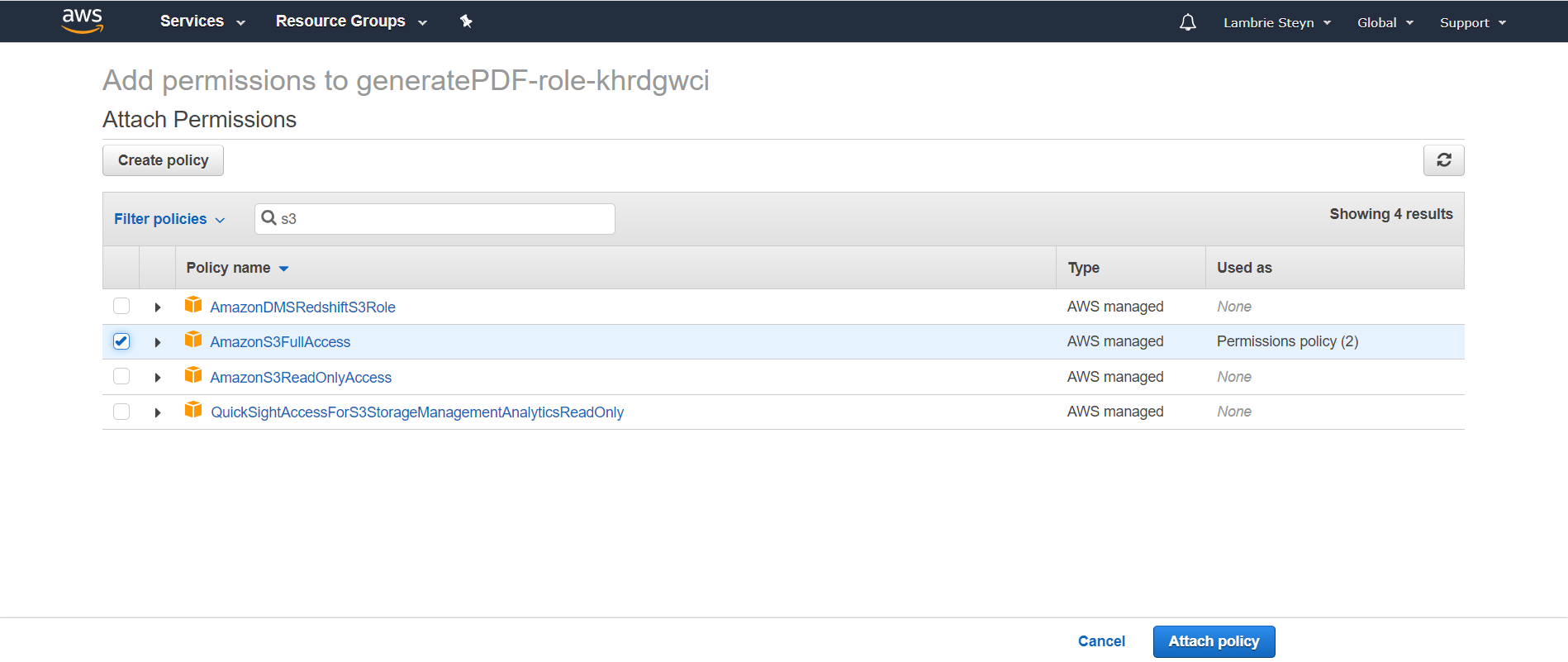1568x662 pixels.
Task: Click the Create policy button
Action: point(163,160)
